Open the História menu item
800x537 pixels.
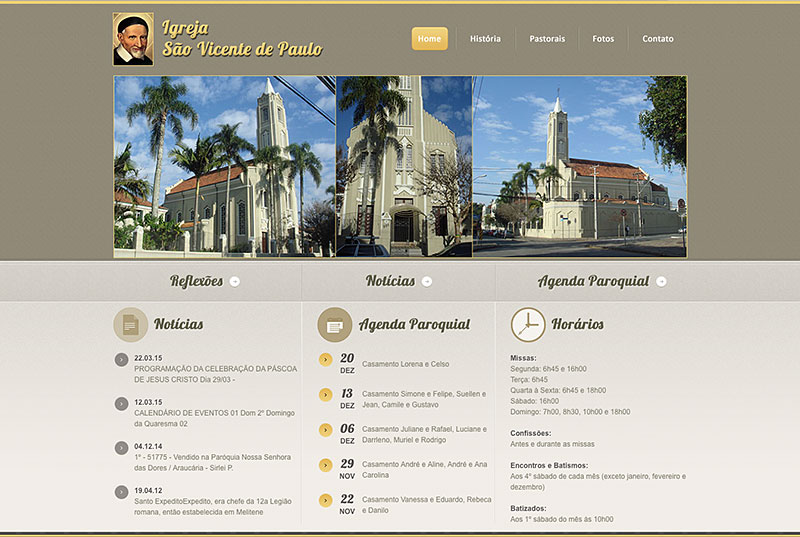pos(485,39)
